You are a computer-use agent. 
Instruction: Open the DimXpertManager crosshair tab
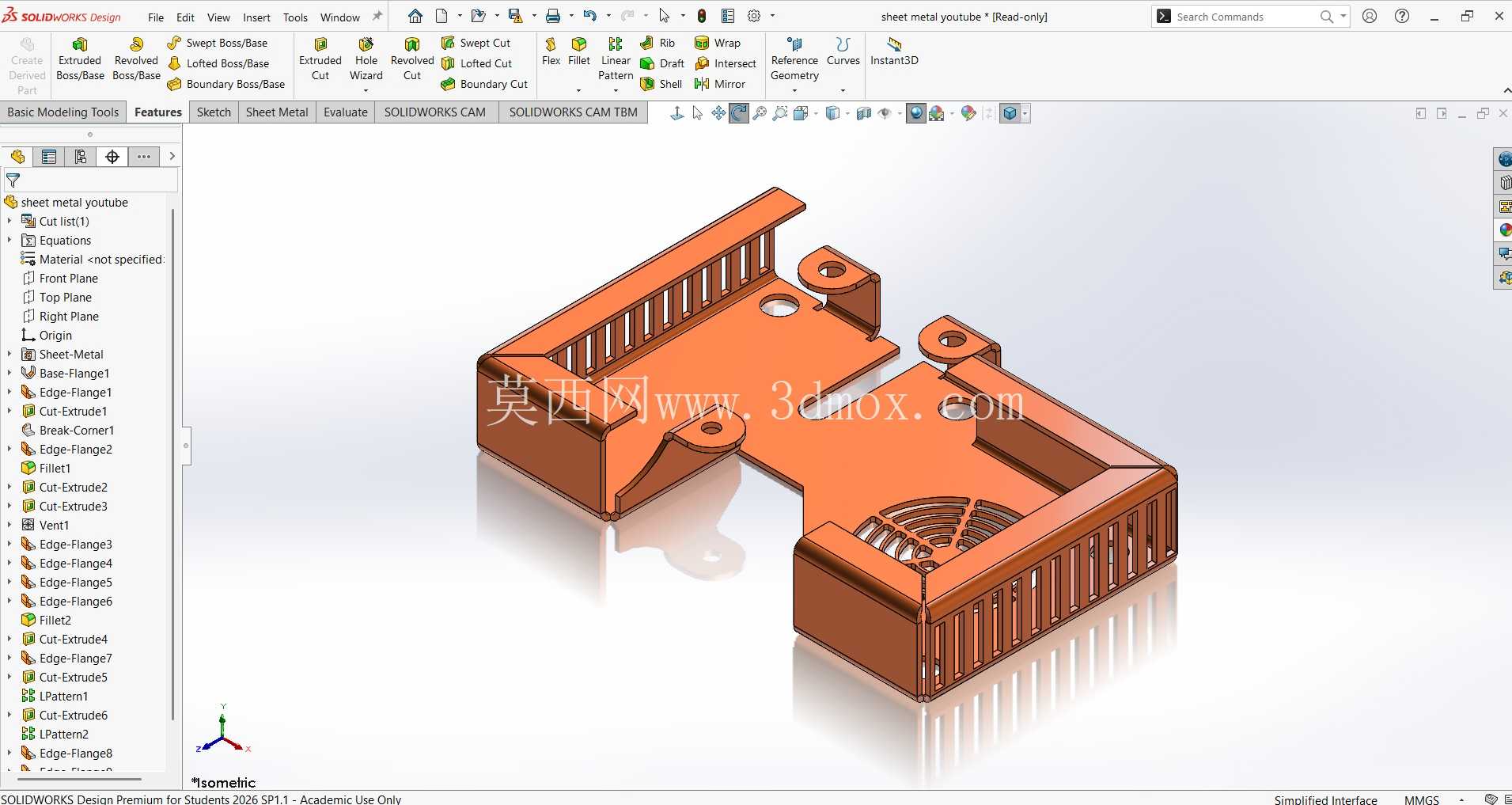pyautogui.click(x=112, y=157)
